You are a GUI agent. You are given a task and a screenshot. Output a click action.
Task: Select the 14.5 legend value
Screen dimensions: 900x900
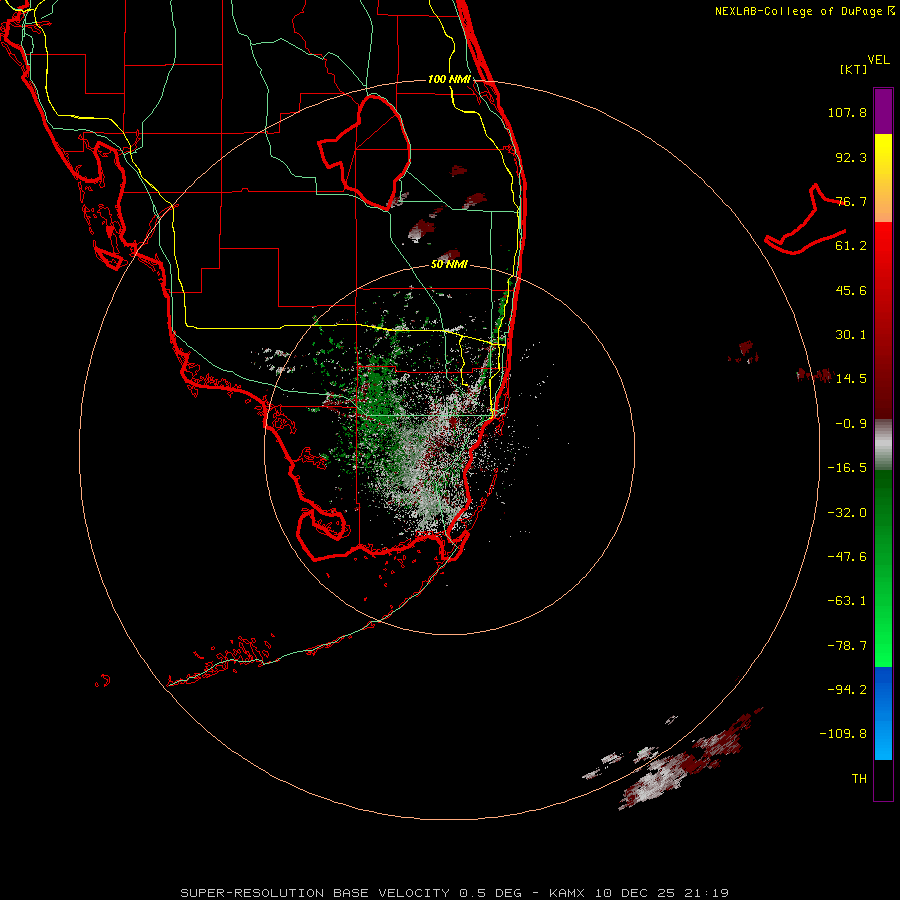851,379
